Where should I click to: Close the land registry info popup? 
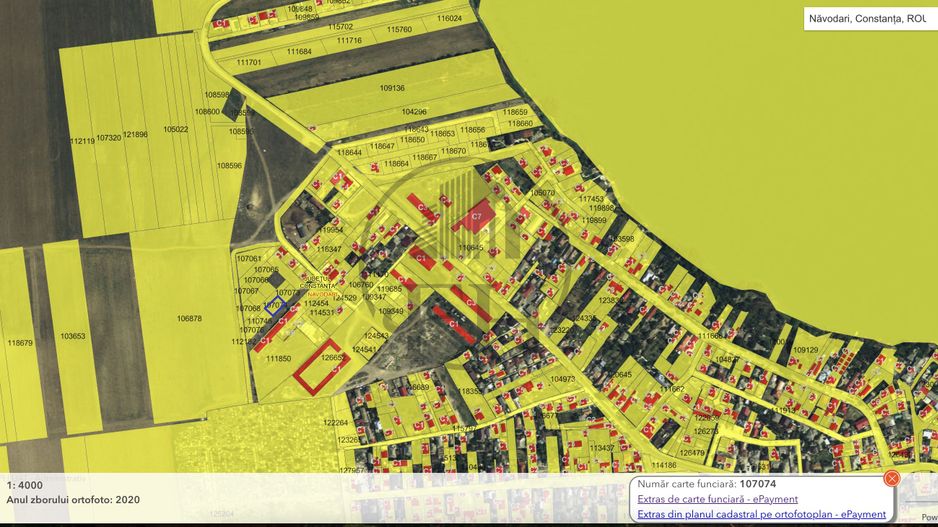(892, 479)
